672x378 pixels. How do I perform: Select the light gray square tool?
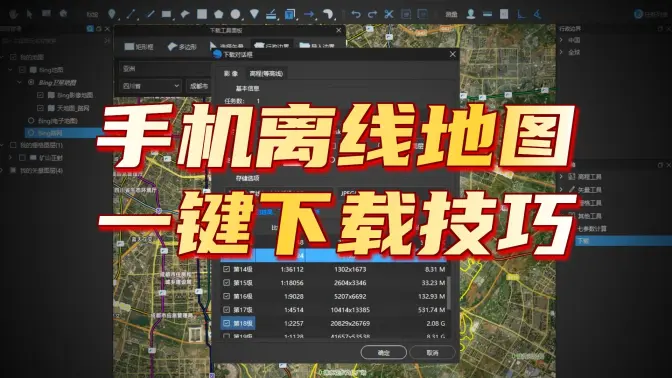[202, 14]
